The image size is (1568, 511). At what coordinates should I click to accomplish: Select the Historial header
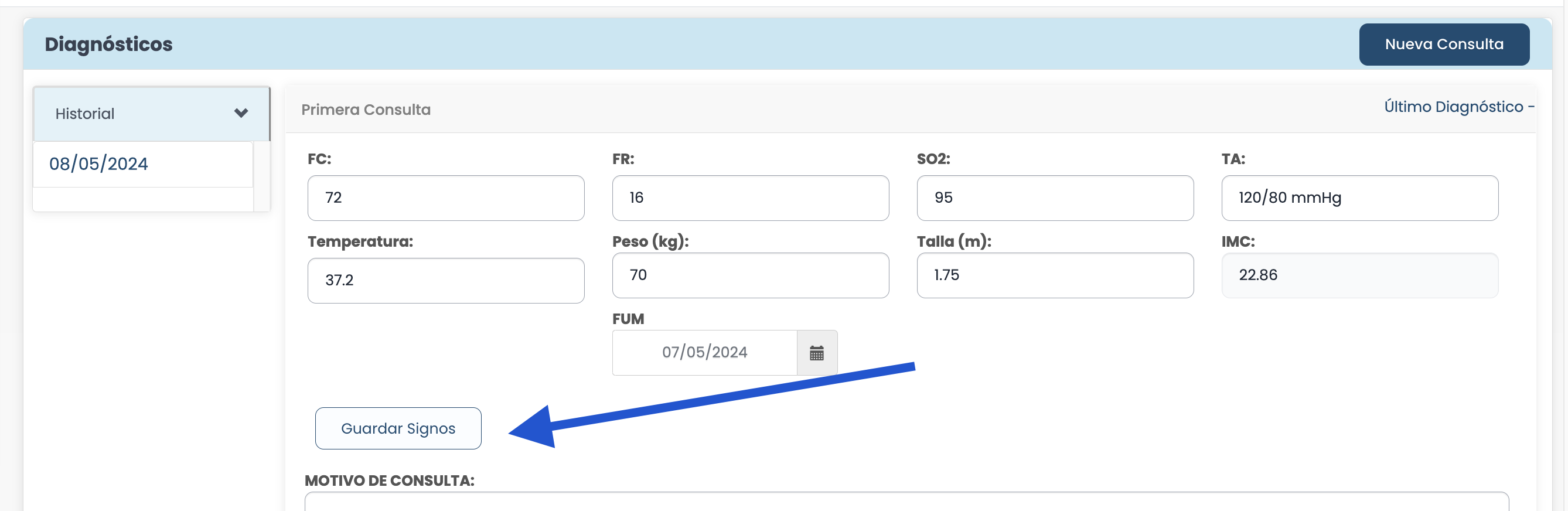(152, 114)
